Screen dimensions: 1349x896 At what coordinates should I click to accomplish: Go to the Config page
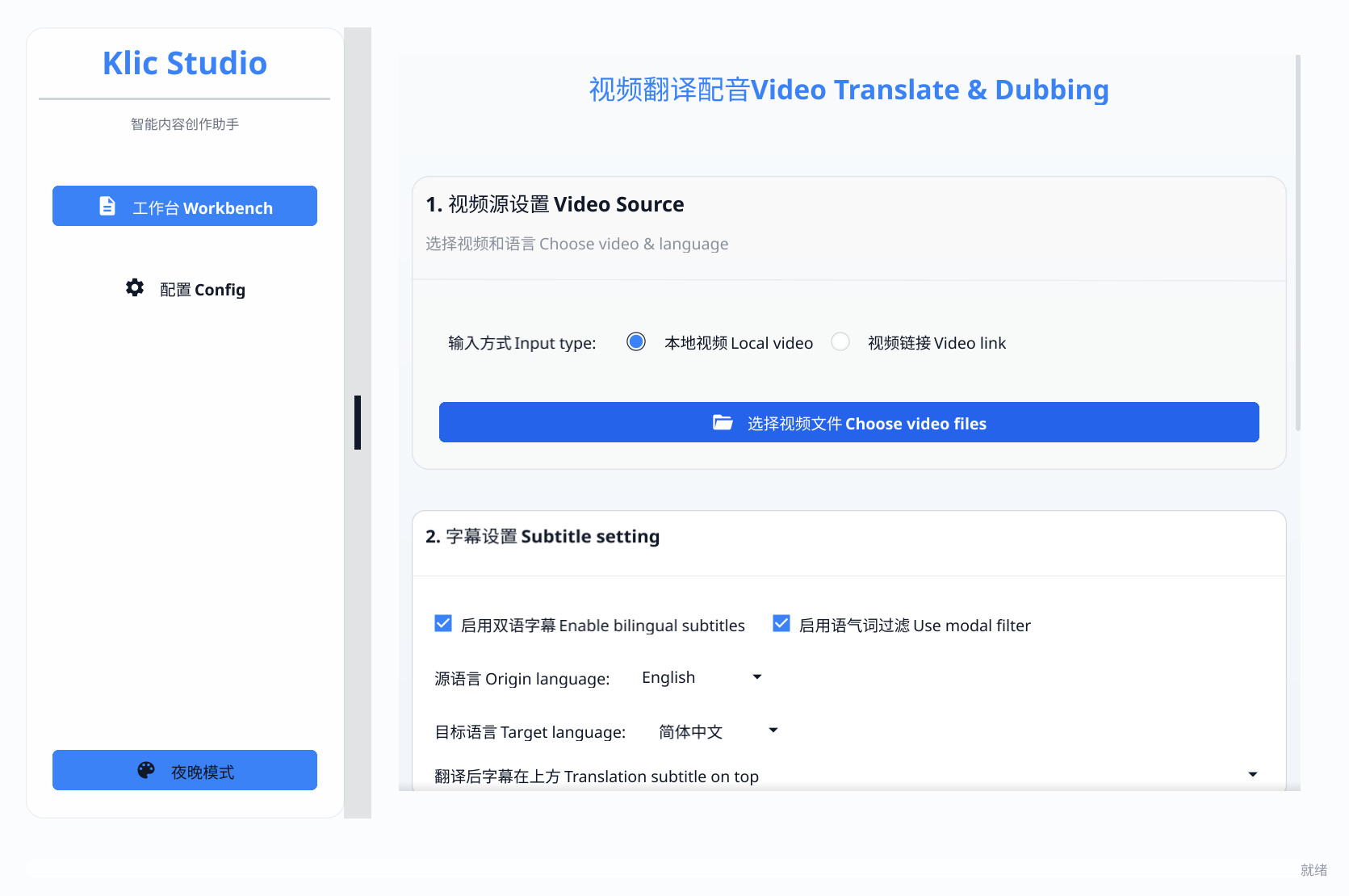[184, 289]
